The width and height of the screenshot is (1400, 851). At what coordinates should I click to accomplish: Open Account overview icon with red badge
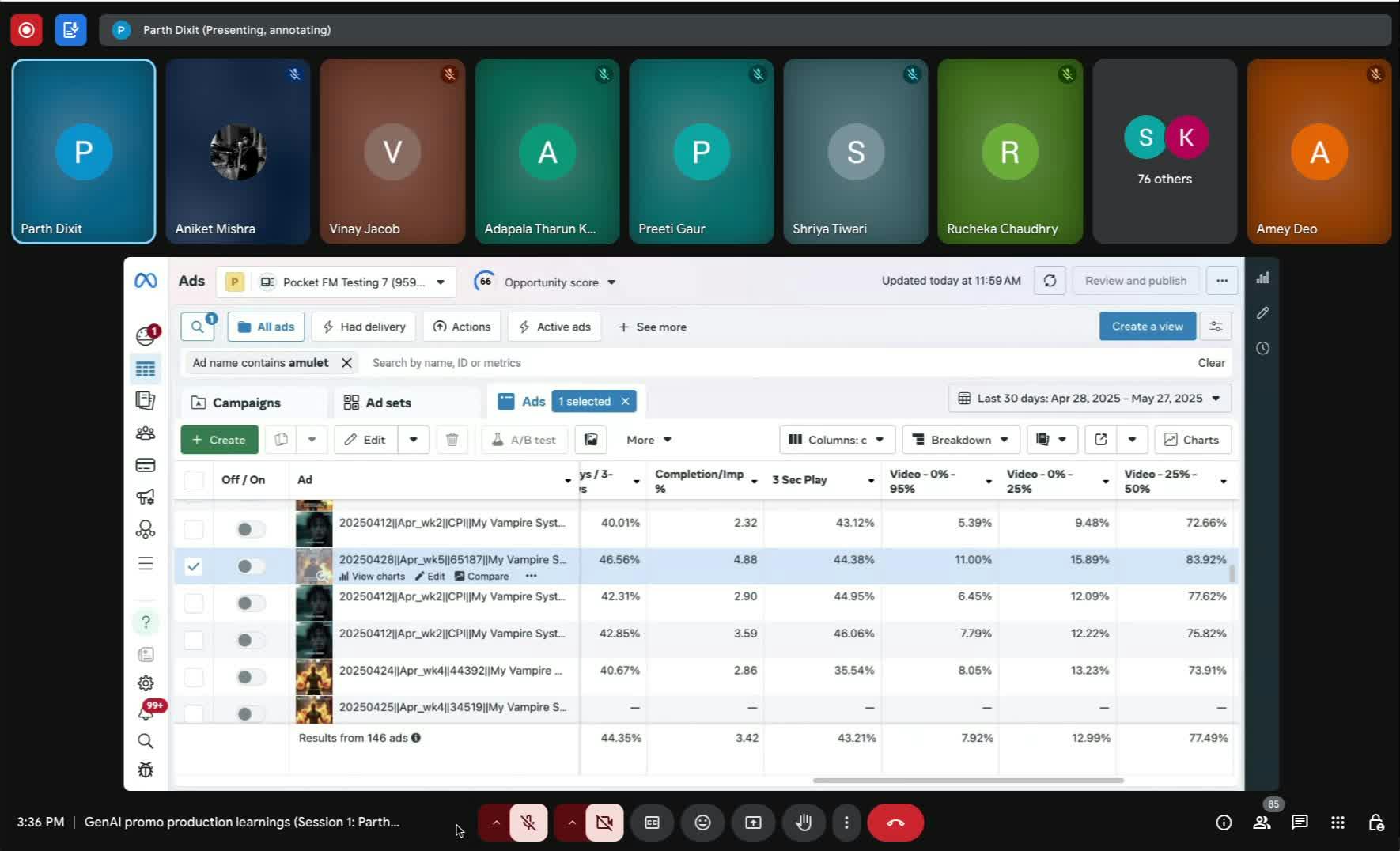pyautogui.click(x=146, y=335)
